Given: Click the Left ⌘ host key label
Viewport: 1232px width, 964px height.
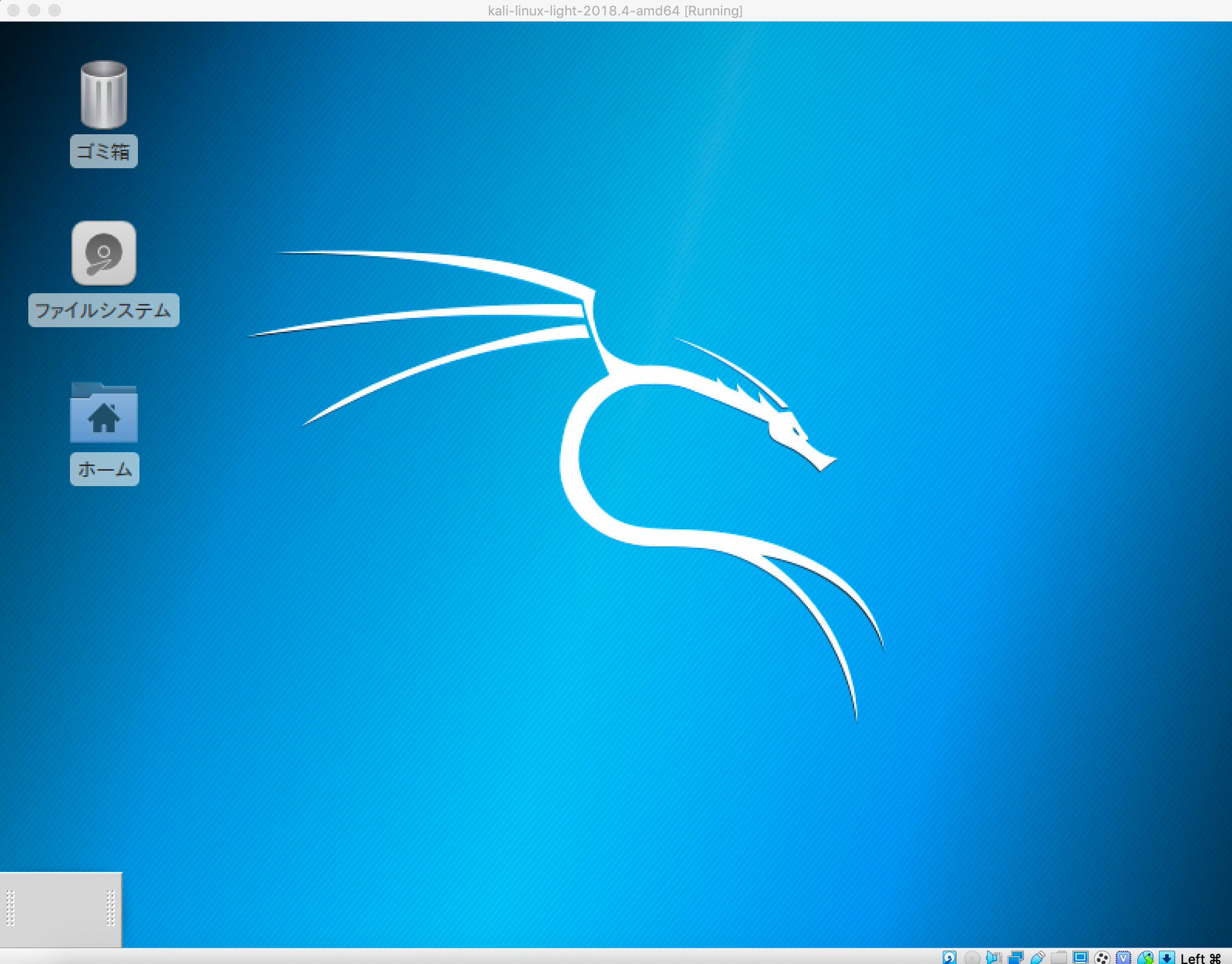Looking at the screenshot, I should pos(1201,958).
